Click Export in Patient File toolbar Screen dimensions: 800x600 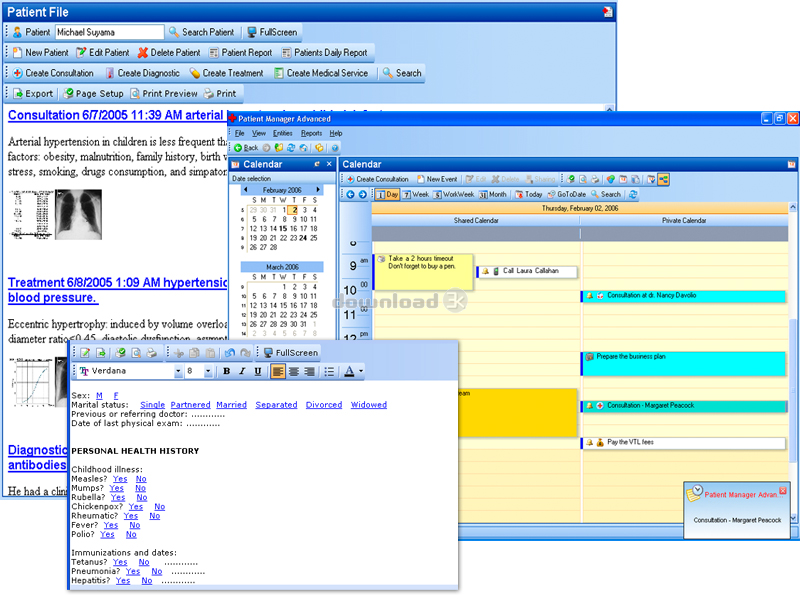tap(33, 93)
